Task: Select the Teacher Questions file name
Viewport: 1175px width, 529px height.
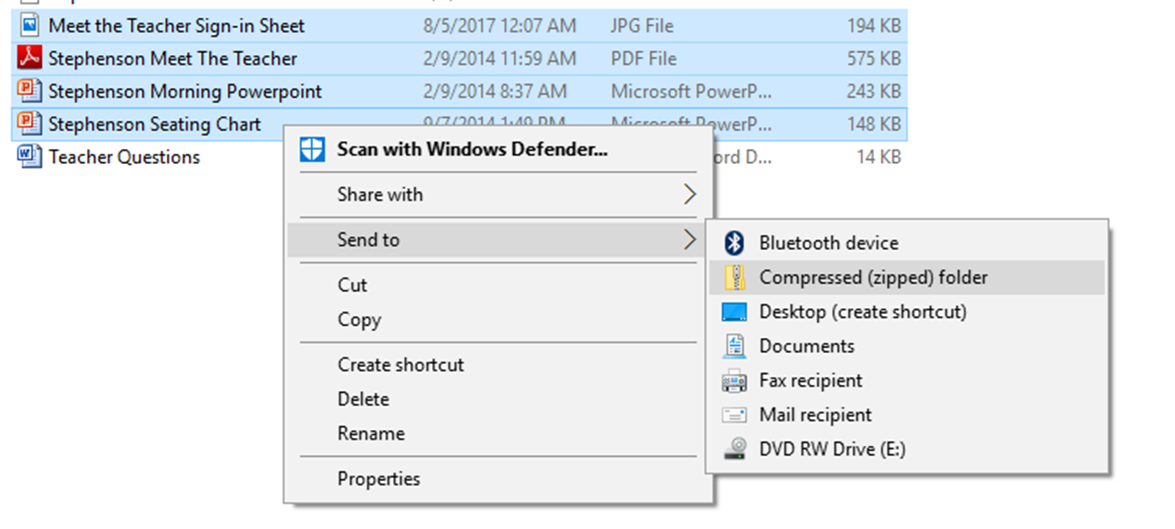Action: [x=124, y=157]
